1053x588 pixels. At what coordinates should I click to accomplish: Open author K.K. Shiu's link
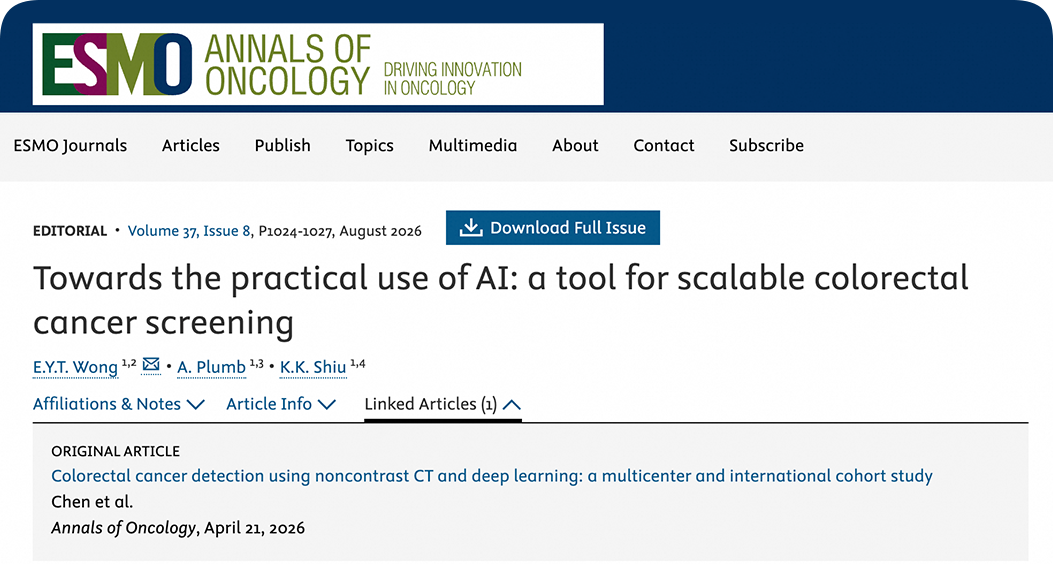click(x=313, y=367)
